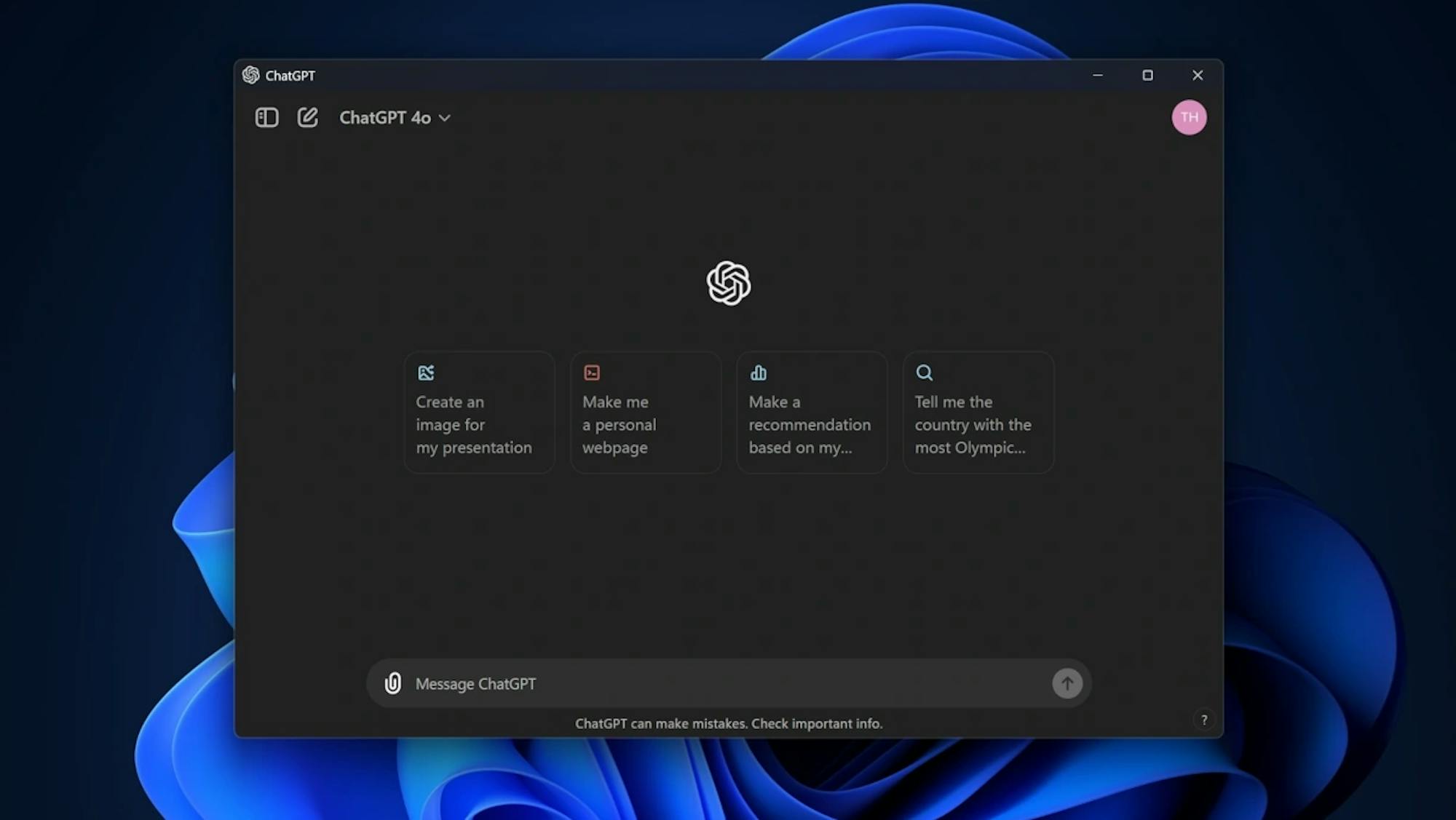Click the ChatGPT logo/spinner icon
This screenshot has width=1456, height=820.
coord(727,282)
